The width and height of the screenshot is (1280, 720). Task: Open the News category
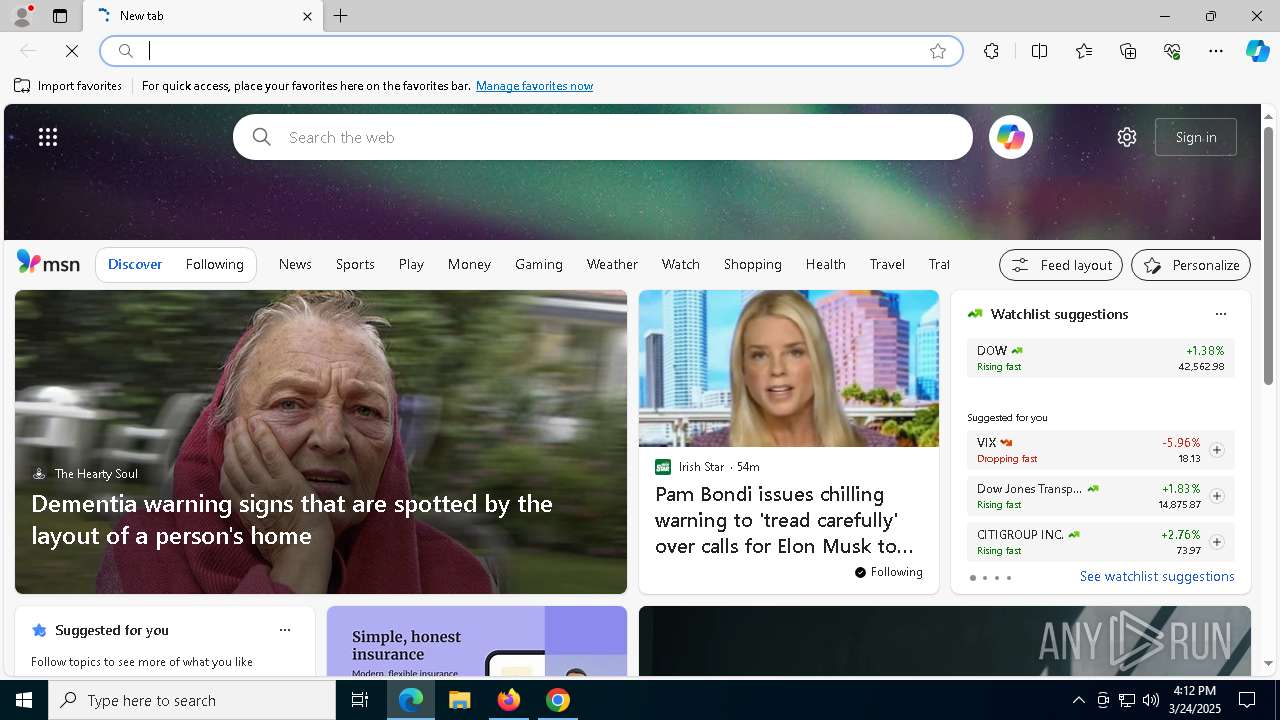click(295, 264)
